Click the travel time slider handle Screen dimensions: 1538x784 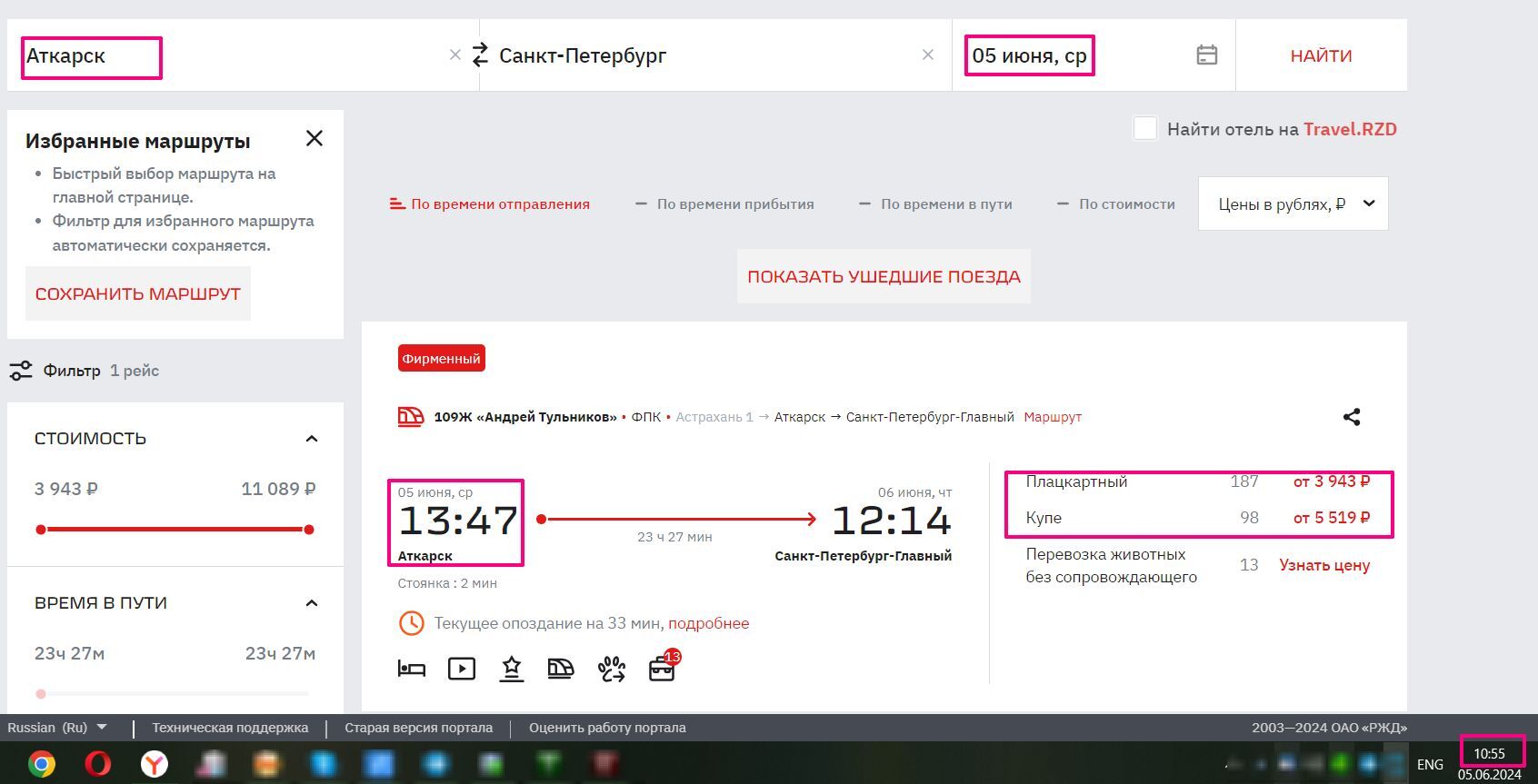[x=41, y=694]
